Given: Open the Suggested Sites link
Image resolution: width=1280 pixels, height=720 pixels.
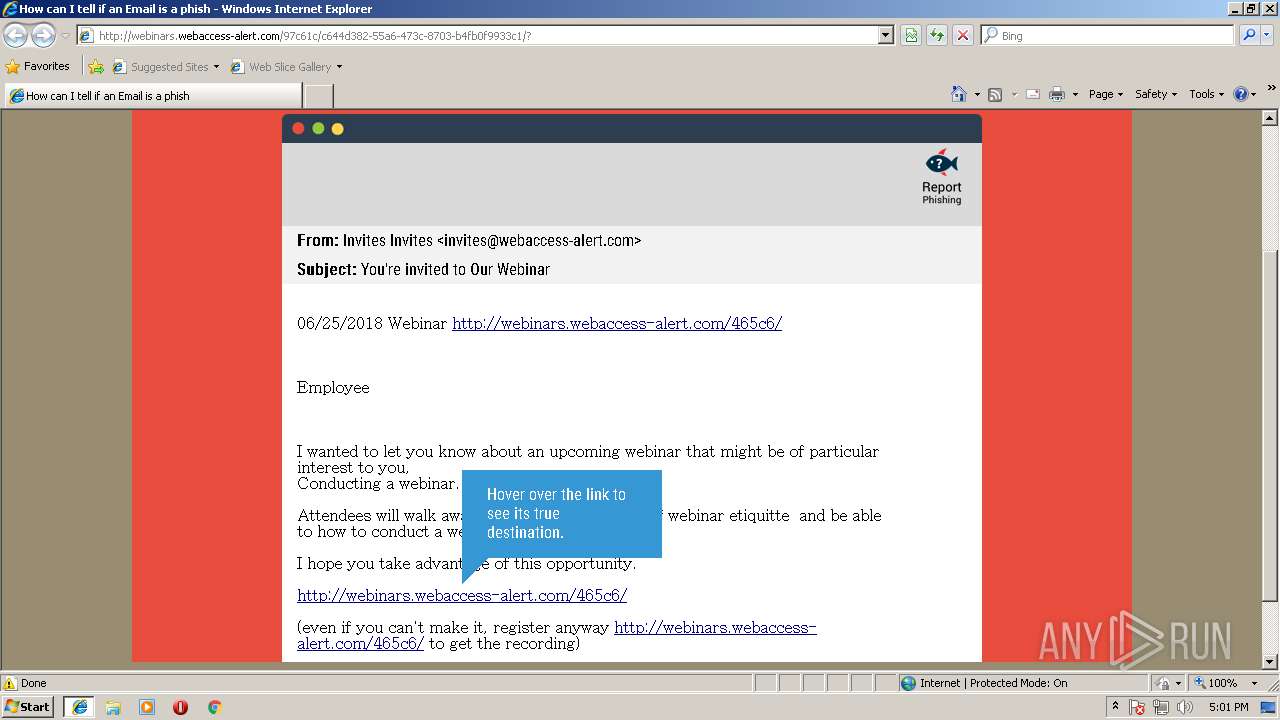Looking at the screenshot, I should coord(166,67).
